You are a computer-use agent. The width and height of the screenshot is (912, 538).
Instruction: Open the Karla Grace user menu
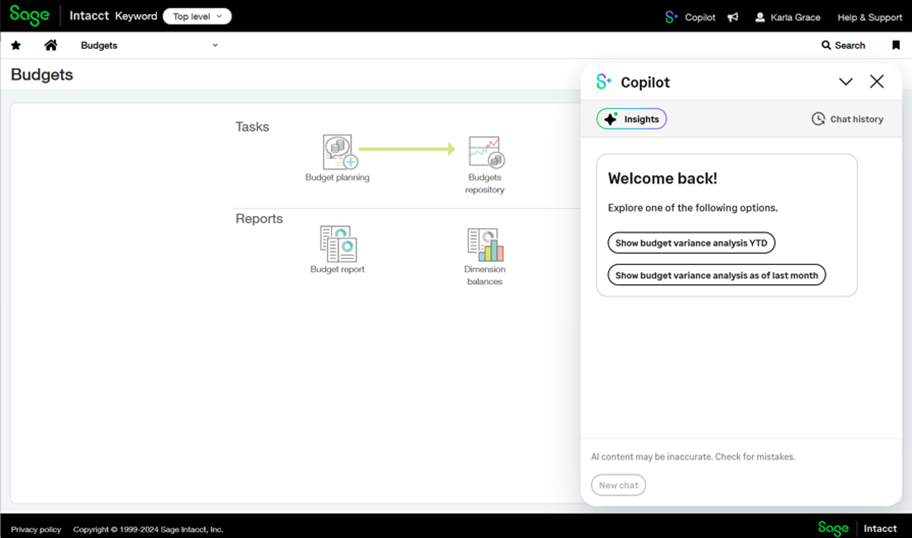[789, 17]
